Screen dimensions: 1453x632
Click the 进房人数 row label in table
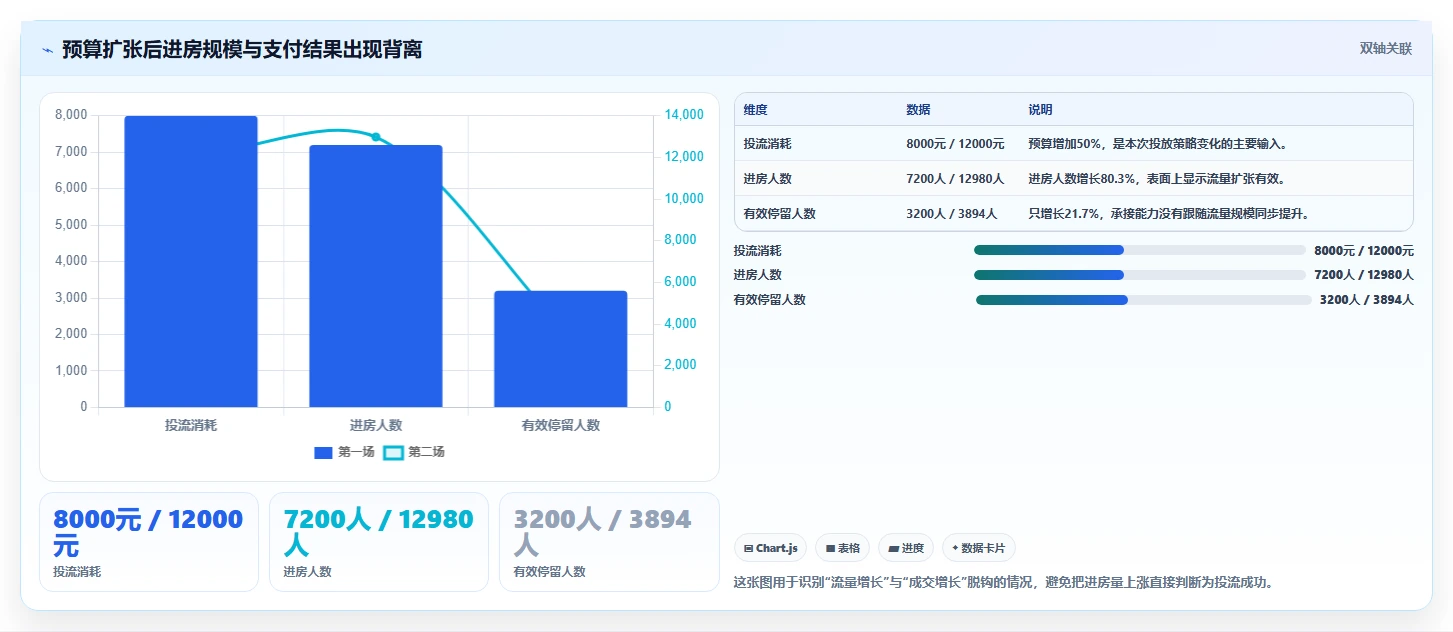[767, 179]
